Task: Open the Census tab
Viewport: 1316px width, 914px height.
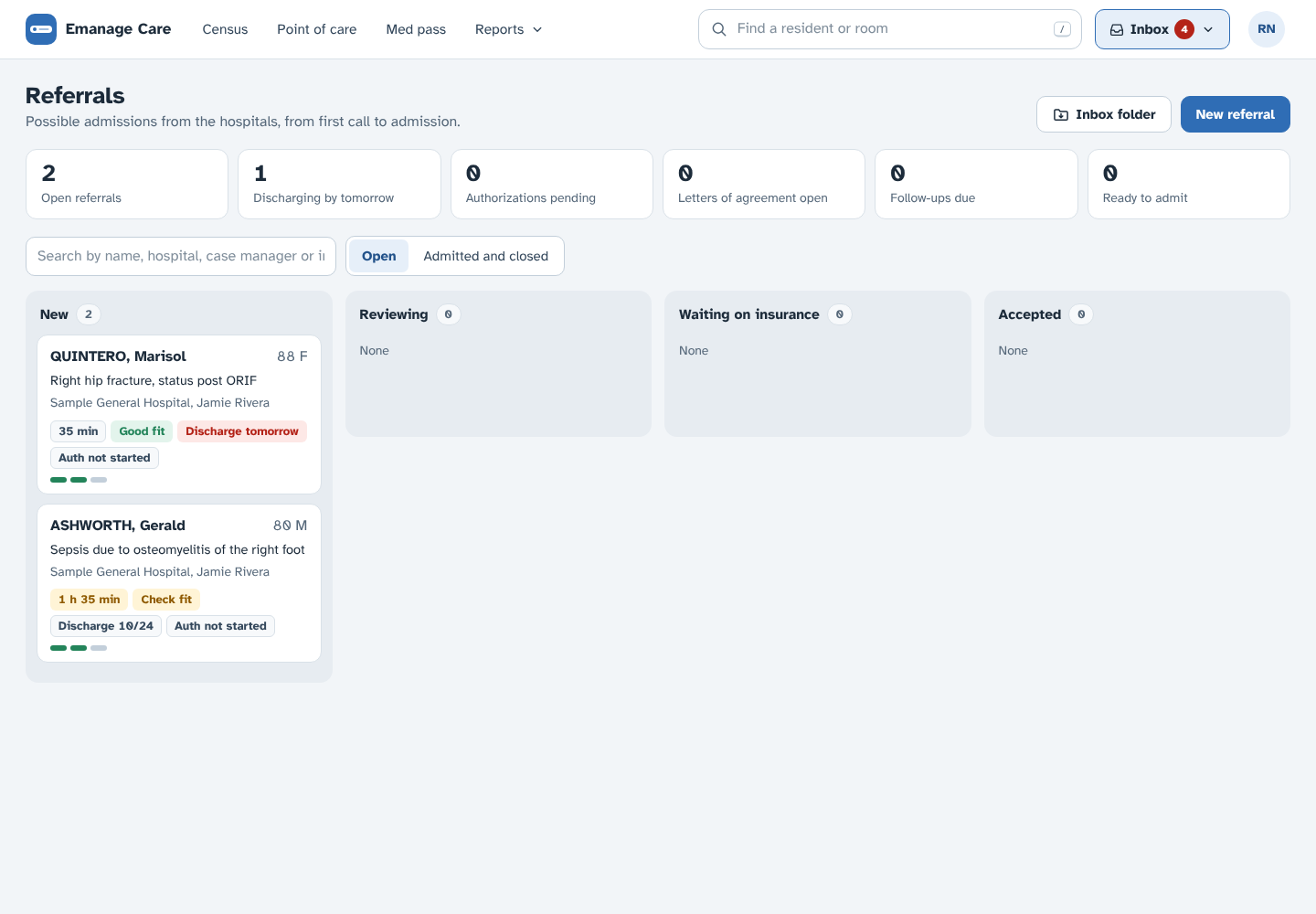Action: pyautogui.click(x=225, y=29)
